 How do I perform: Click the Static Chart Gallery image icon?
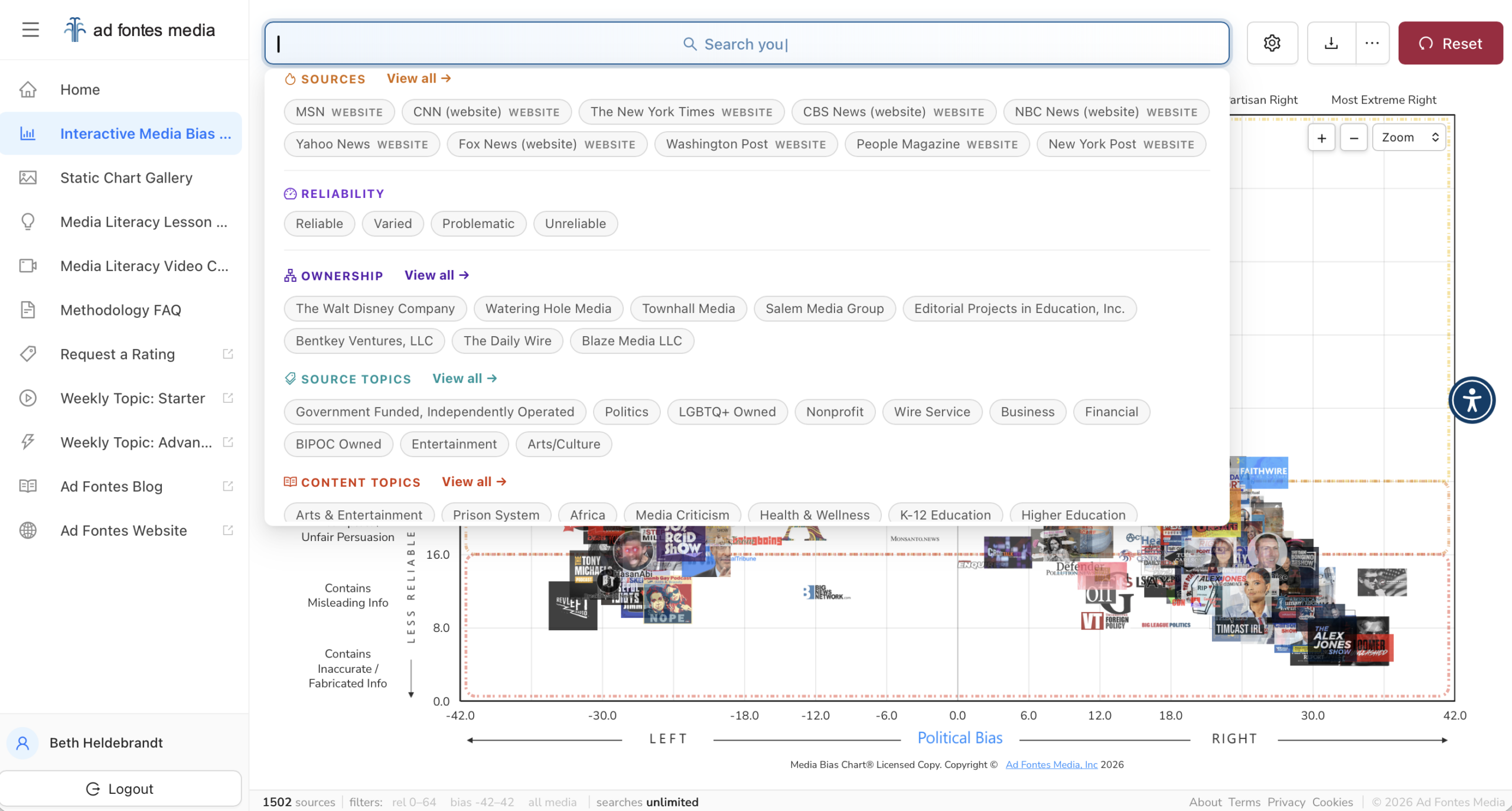click(x=28, y=177)
